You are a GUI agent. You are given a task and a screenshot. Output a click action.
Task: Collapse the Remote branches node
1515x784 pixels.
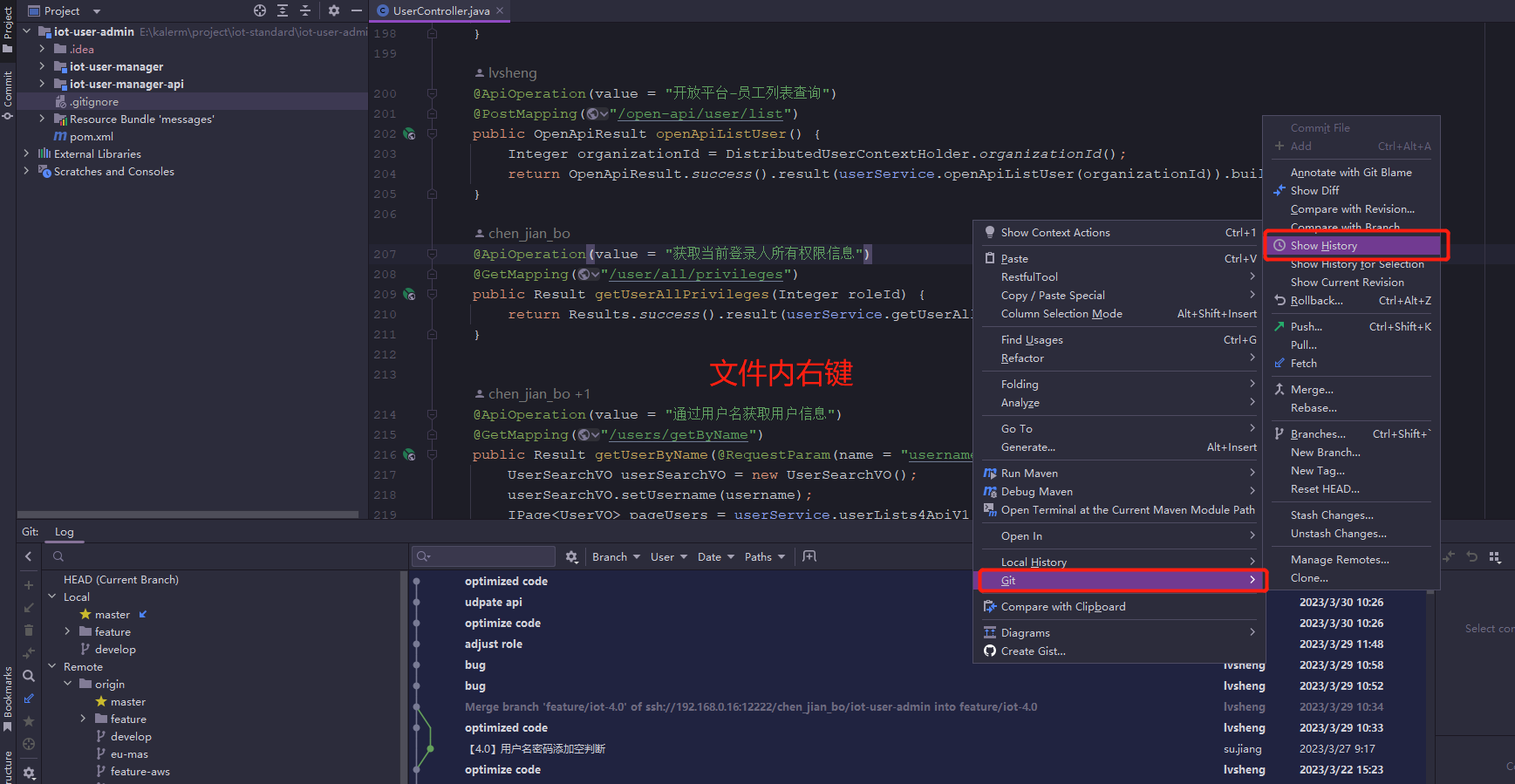[51, 666]
